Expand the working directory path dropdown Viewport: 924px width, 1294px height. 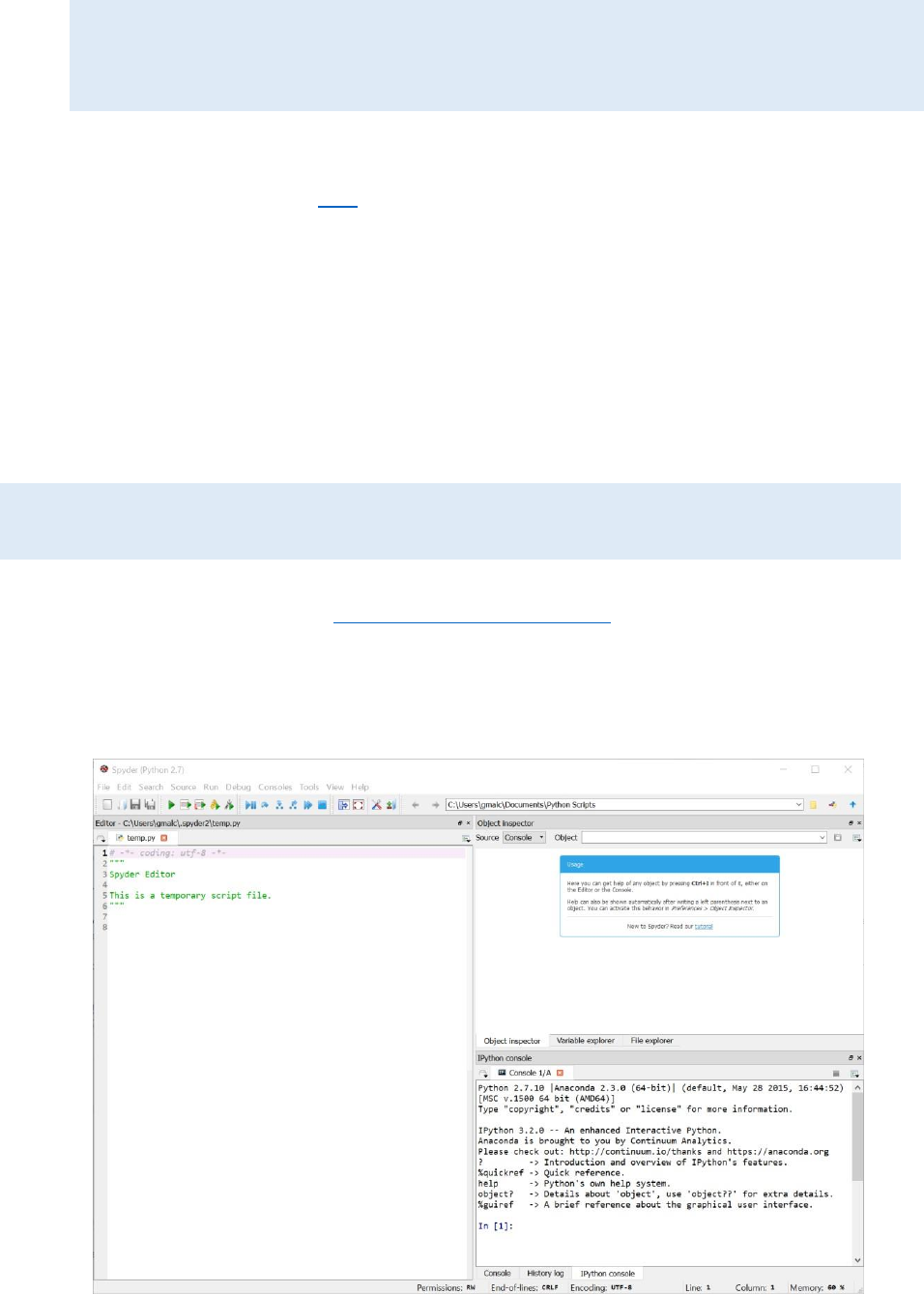pos(799,804)
